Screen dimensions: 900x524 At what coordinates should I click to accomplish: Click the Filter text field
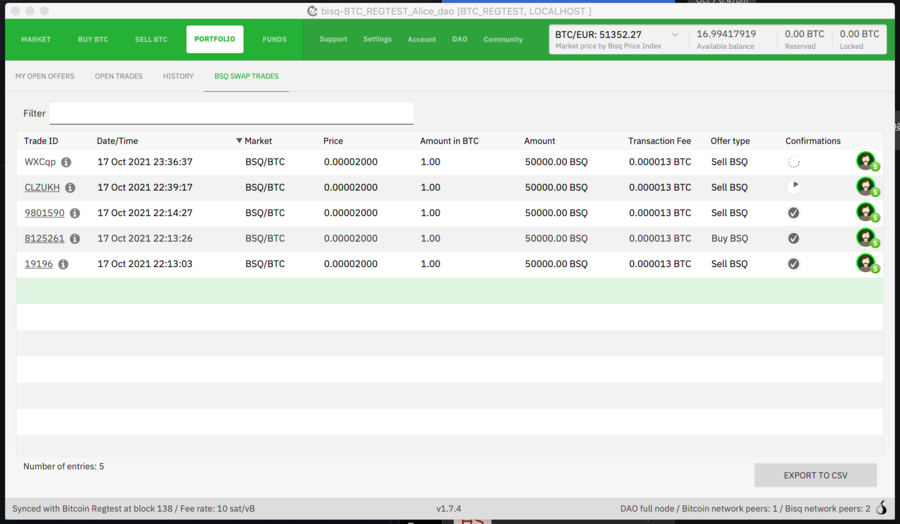coord(231,114)
